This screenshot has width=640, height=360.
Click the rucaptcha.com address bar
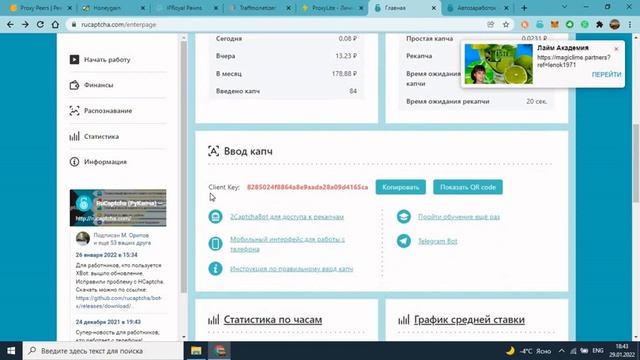click(x=278, y=24)
